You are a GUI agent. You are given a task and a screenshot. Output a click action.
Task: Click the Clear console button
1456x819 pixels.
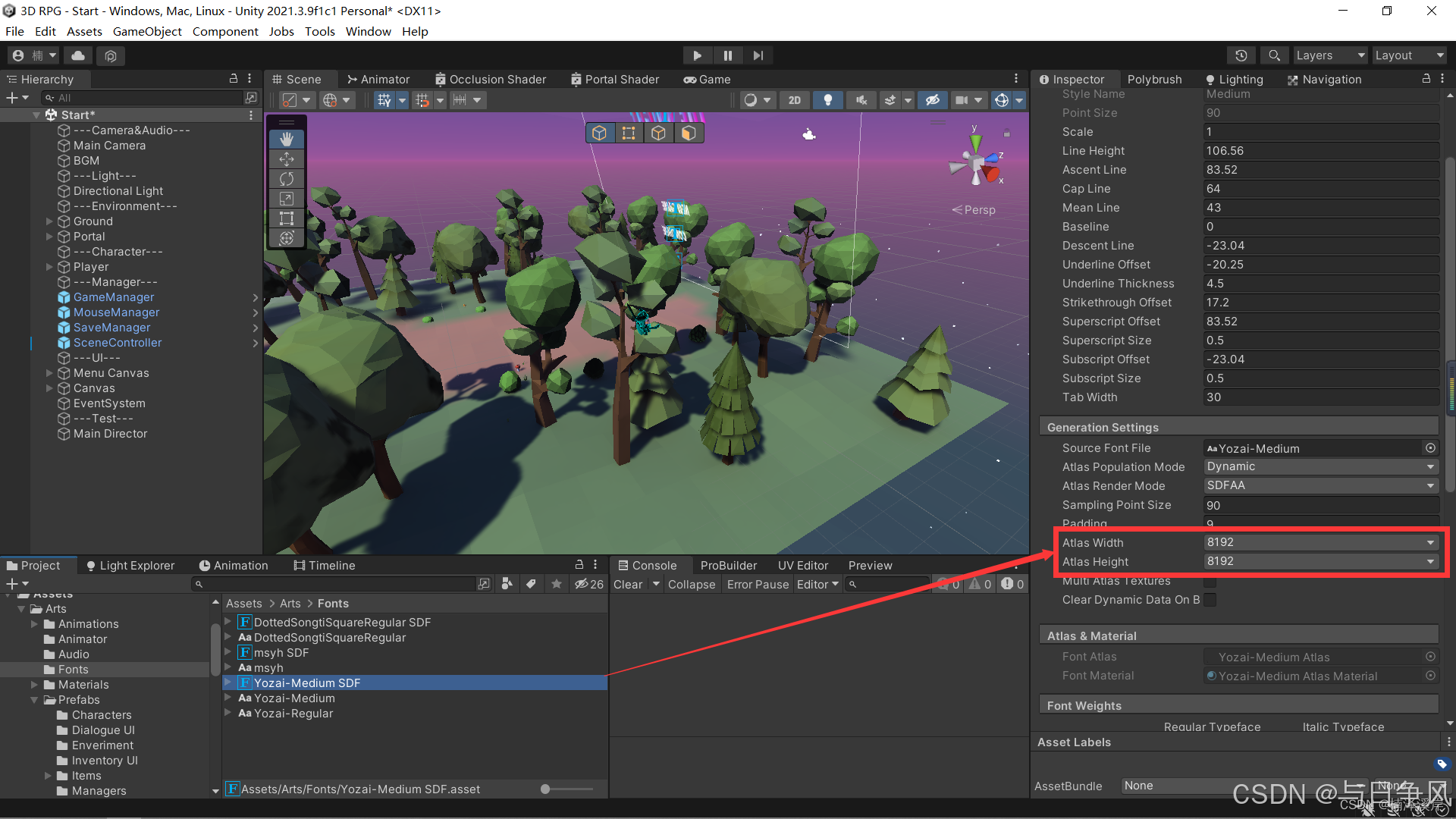(628, 585)
